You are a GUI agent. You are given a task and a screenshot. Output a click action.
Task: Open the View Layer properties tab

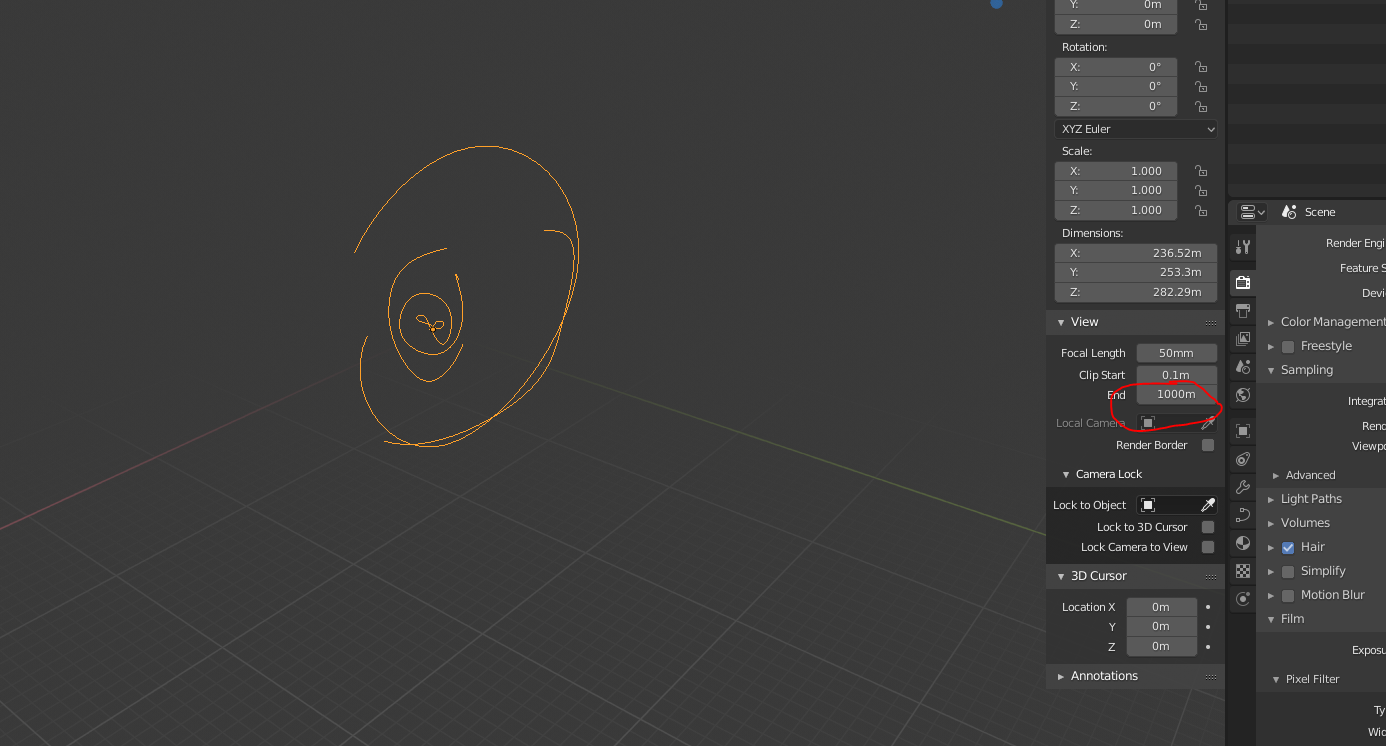tap(1243, 339)
